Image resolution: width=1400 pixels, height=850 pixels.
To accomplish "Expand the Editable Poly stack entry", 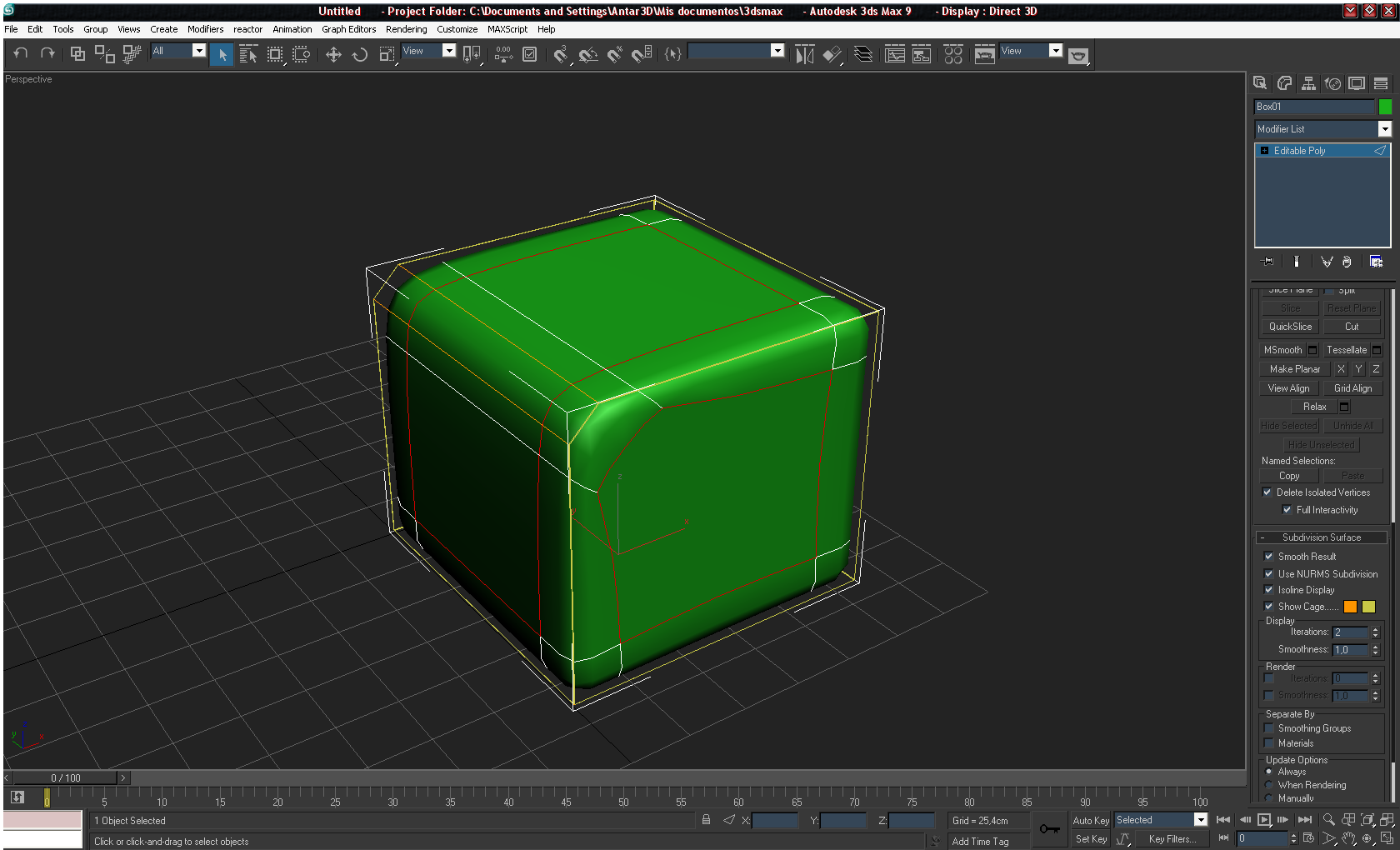I will pyautogui.click(x=1264, y=151).
